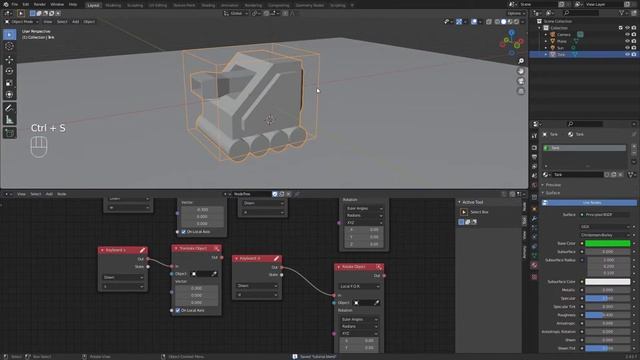Image resolution: width=640 pixels, height=360 pixels.
Task: Hide the Tank object in viewport
Action: [x=627, y=54]
